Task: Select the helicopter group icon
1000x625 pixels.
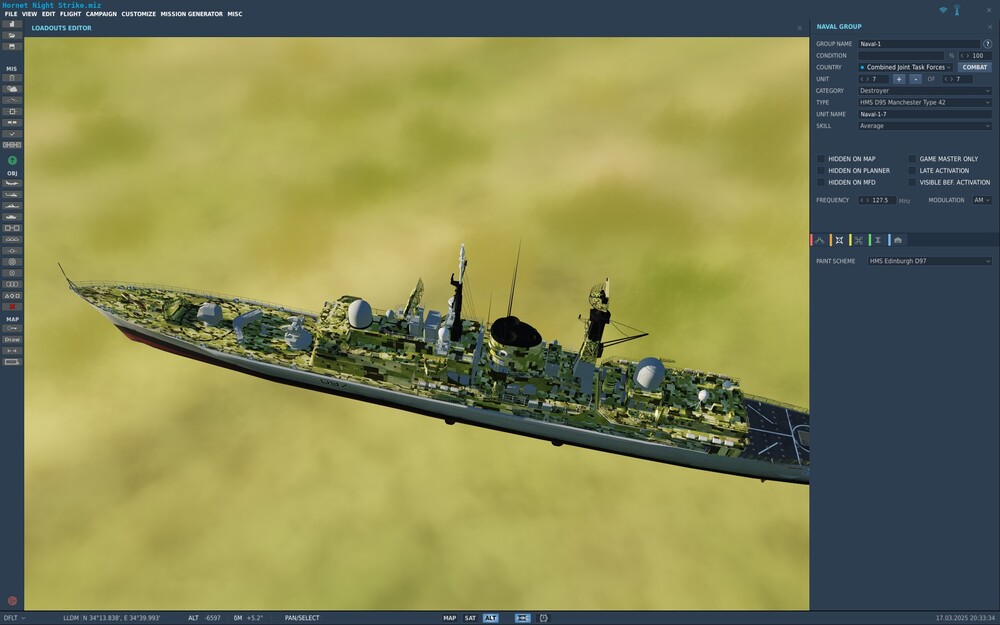Action: coord(12,195)
